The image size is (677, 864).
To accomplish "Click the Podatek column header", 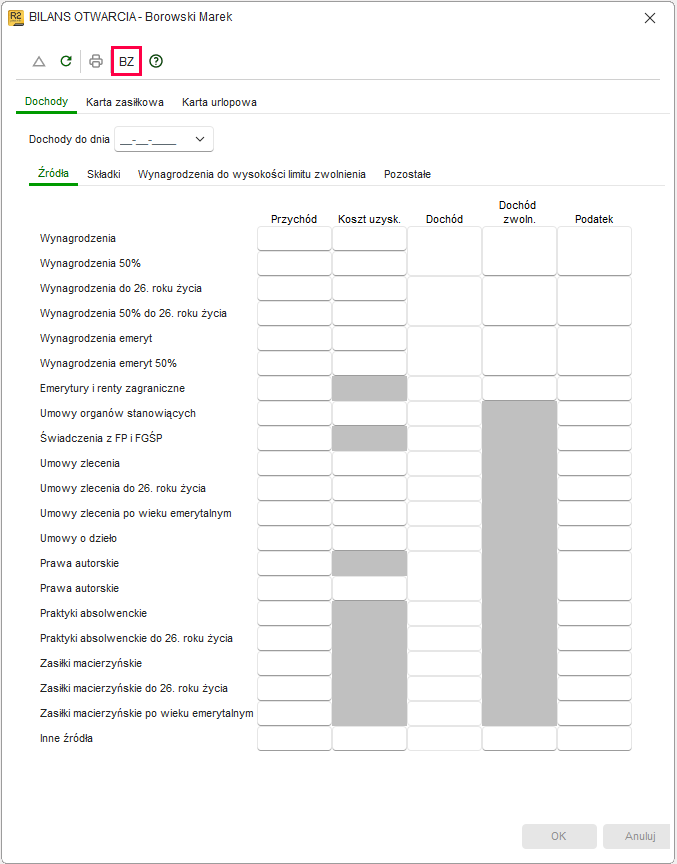I will tap(594, 219).
